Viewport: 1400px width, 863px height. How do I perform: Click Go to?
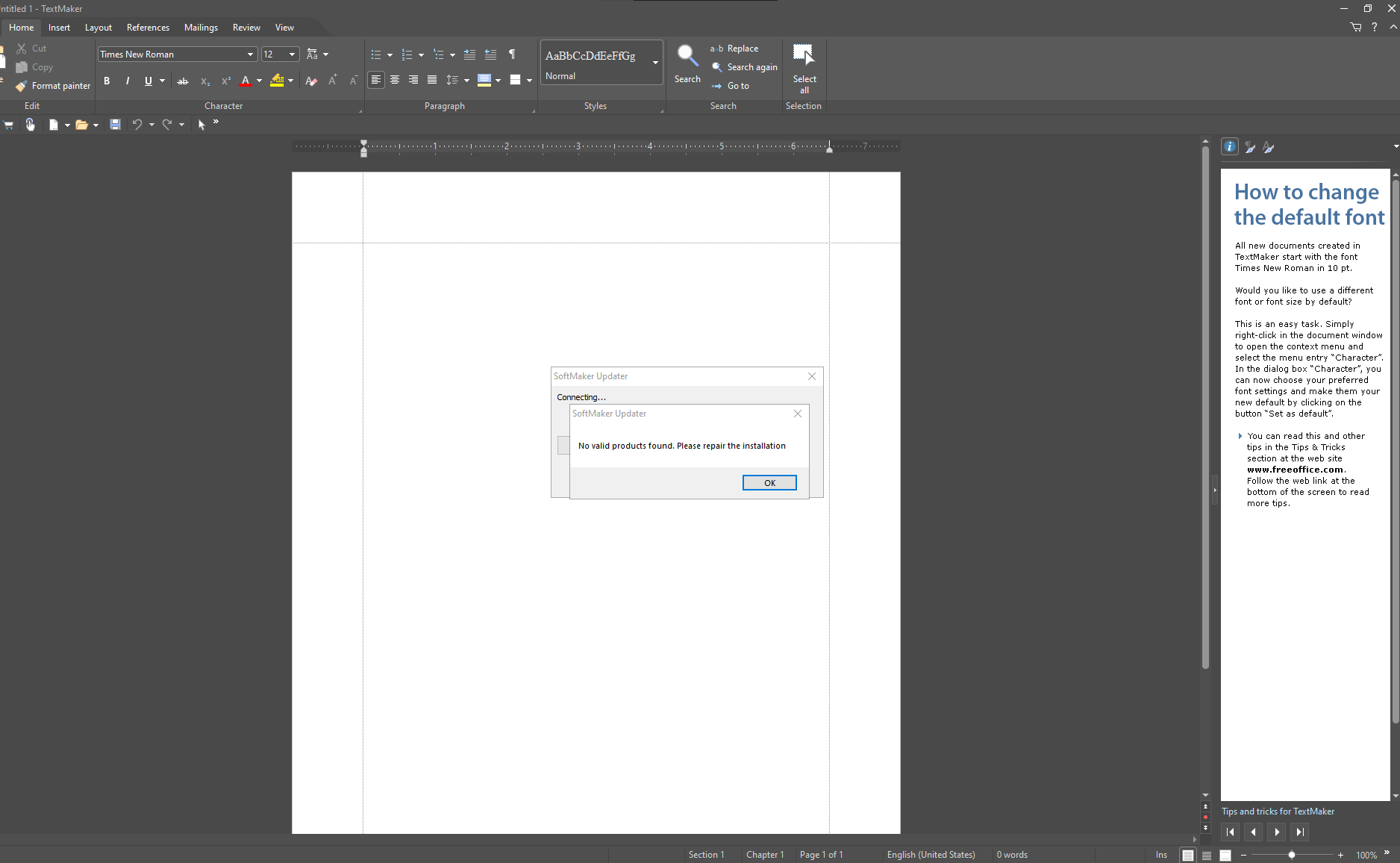731,86
